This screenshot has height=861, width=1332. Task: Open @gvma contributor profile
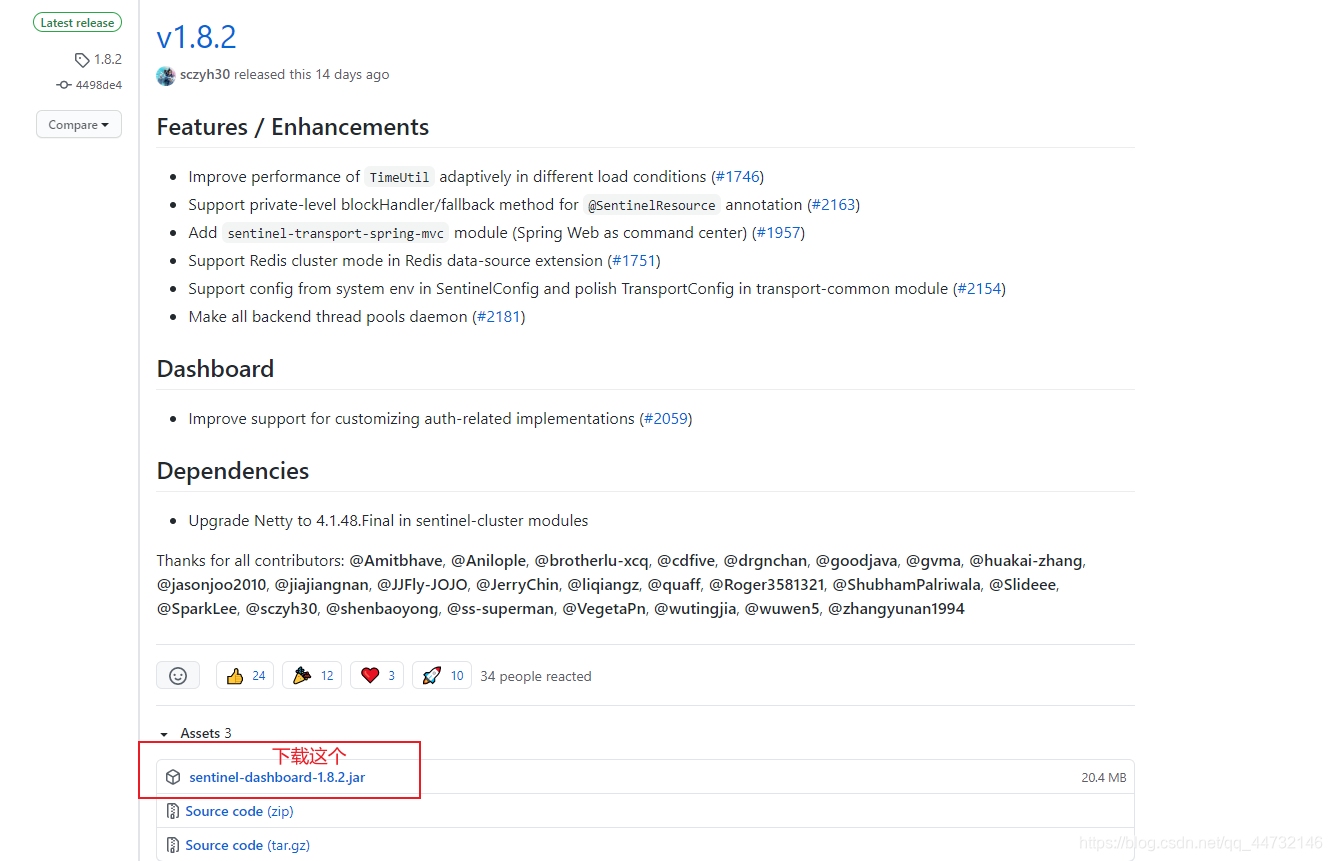click(x=934, y=561)
